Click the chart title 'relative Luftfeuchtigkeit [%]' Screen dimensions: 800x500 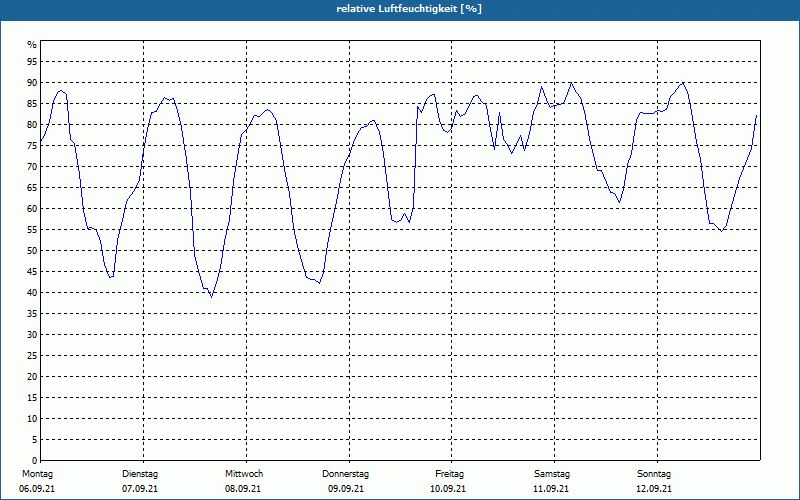409,9
